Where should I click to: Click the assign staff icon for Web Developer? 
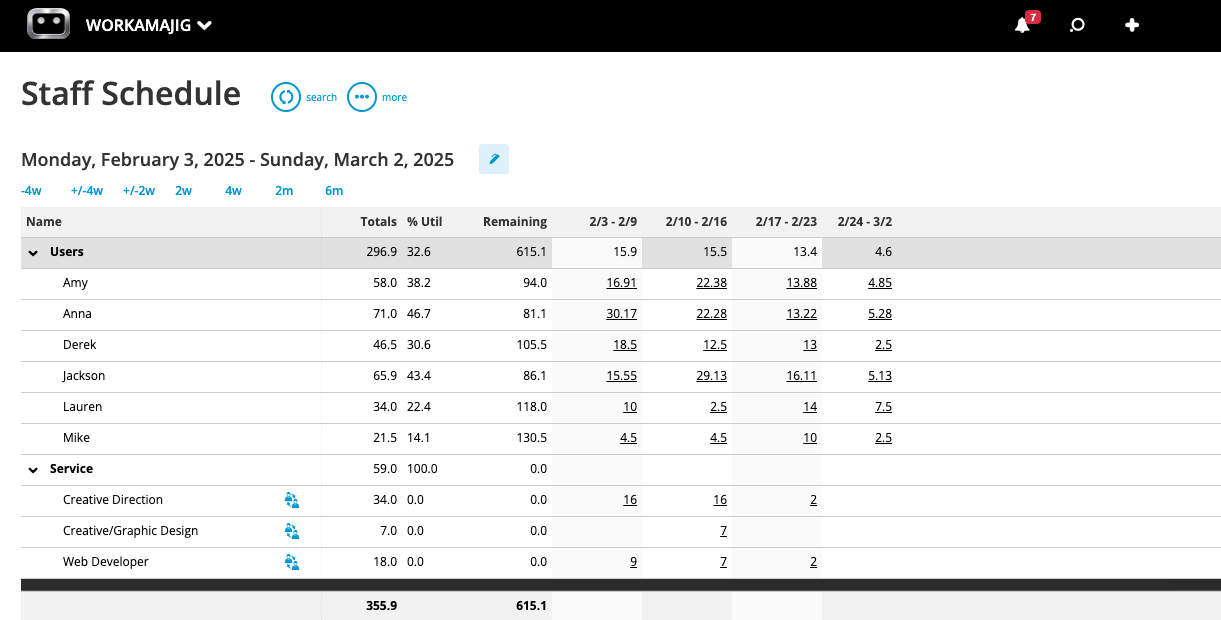(x=292, y=562)
